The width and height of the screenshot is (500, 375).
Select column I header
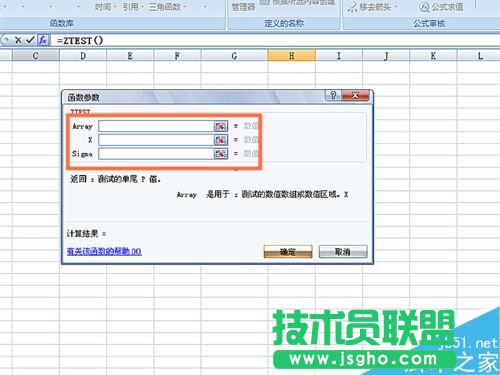tap(339, 56)
